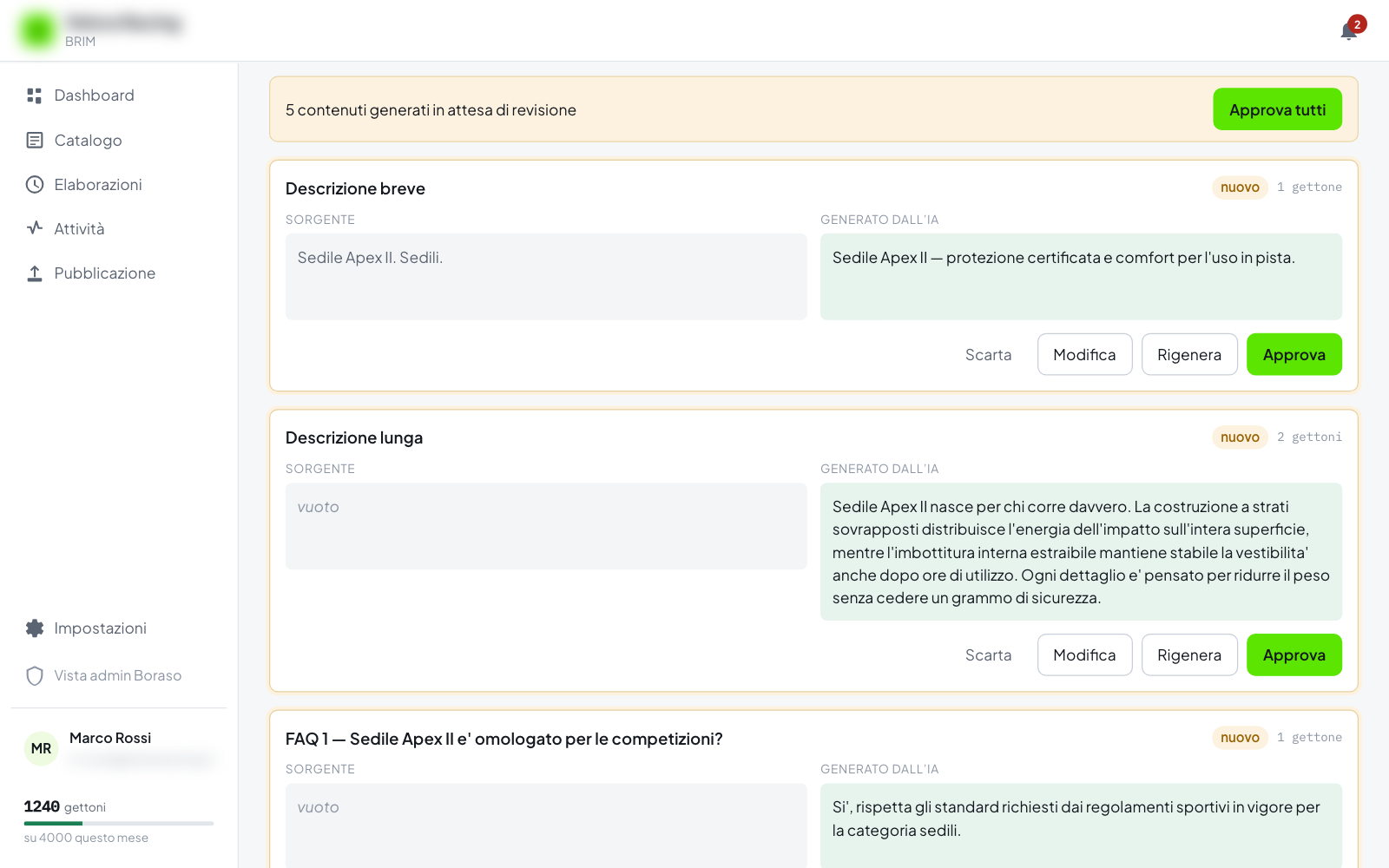This screenshot has height=868, width=1389.
Task: Approve the Descrizione lunga content
Action: (1294, 654)
